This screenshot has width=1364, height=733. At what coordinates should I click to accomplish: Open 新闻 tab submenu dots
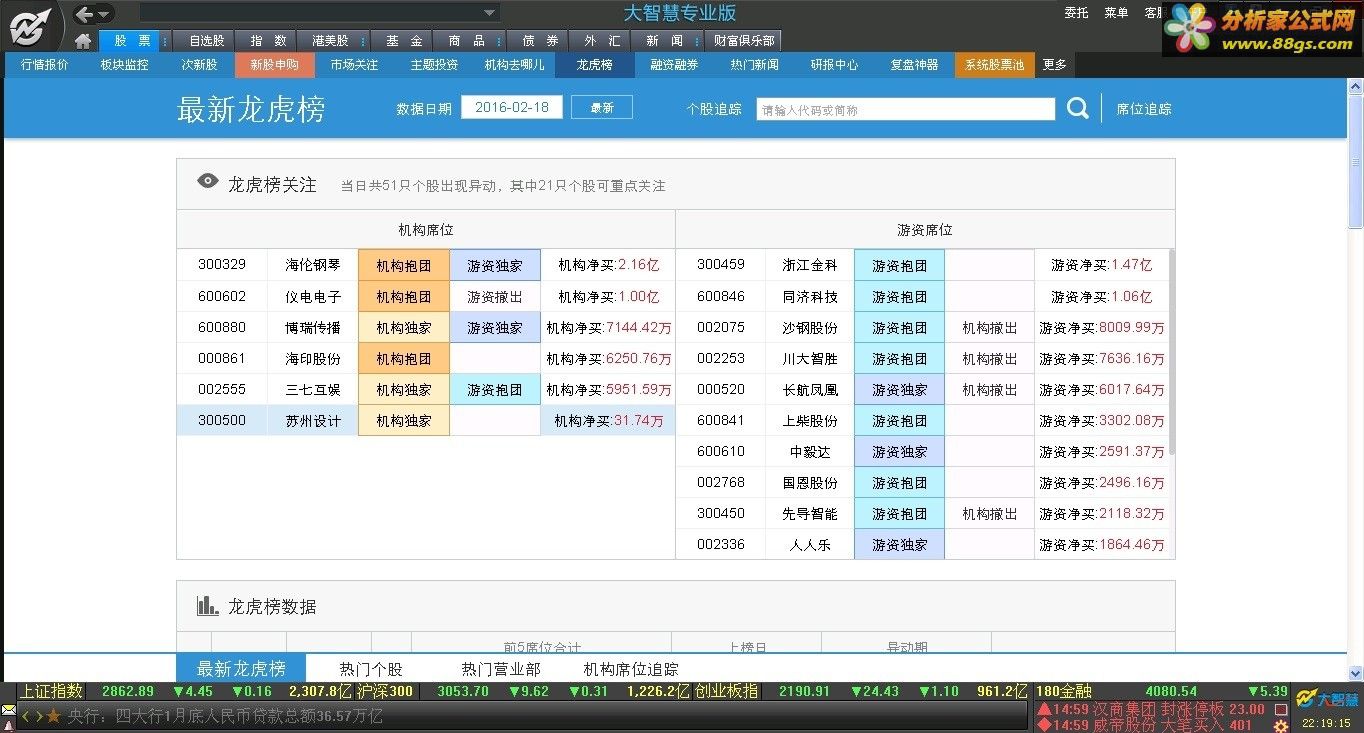click(x=696, y=41)
